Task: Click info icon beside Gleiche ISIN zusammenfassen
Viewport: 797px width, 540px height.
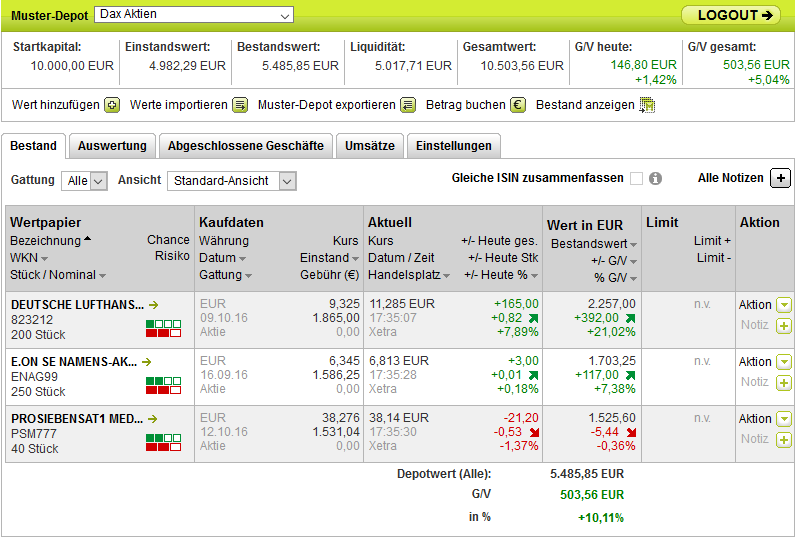Action: [656, 179]
